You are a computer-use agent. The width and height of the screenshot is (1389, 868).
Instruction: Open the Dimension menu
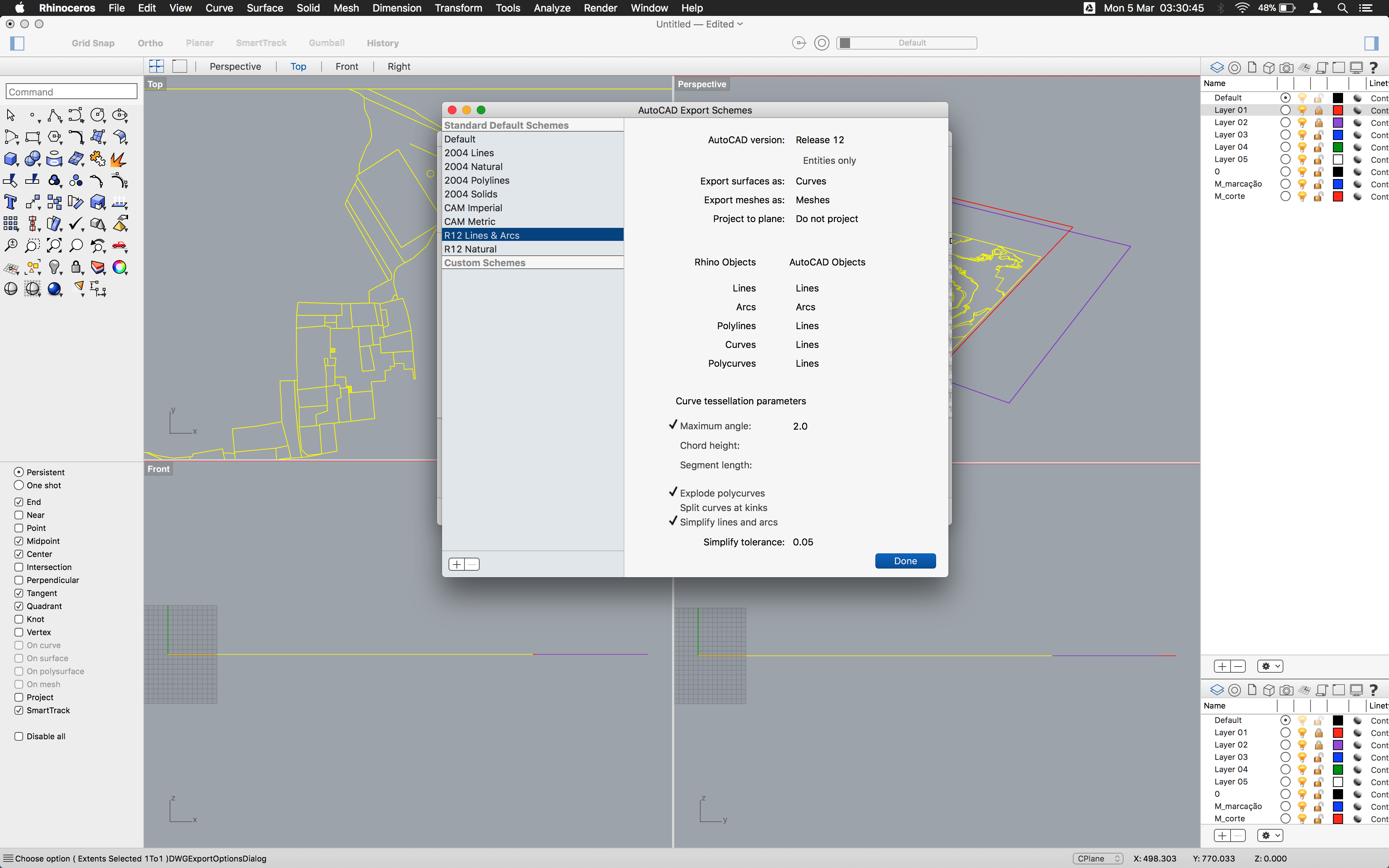[x=396, y=8]
